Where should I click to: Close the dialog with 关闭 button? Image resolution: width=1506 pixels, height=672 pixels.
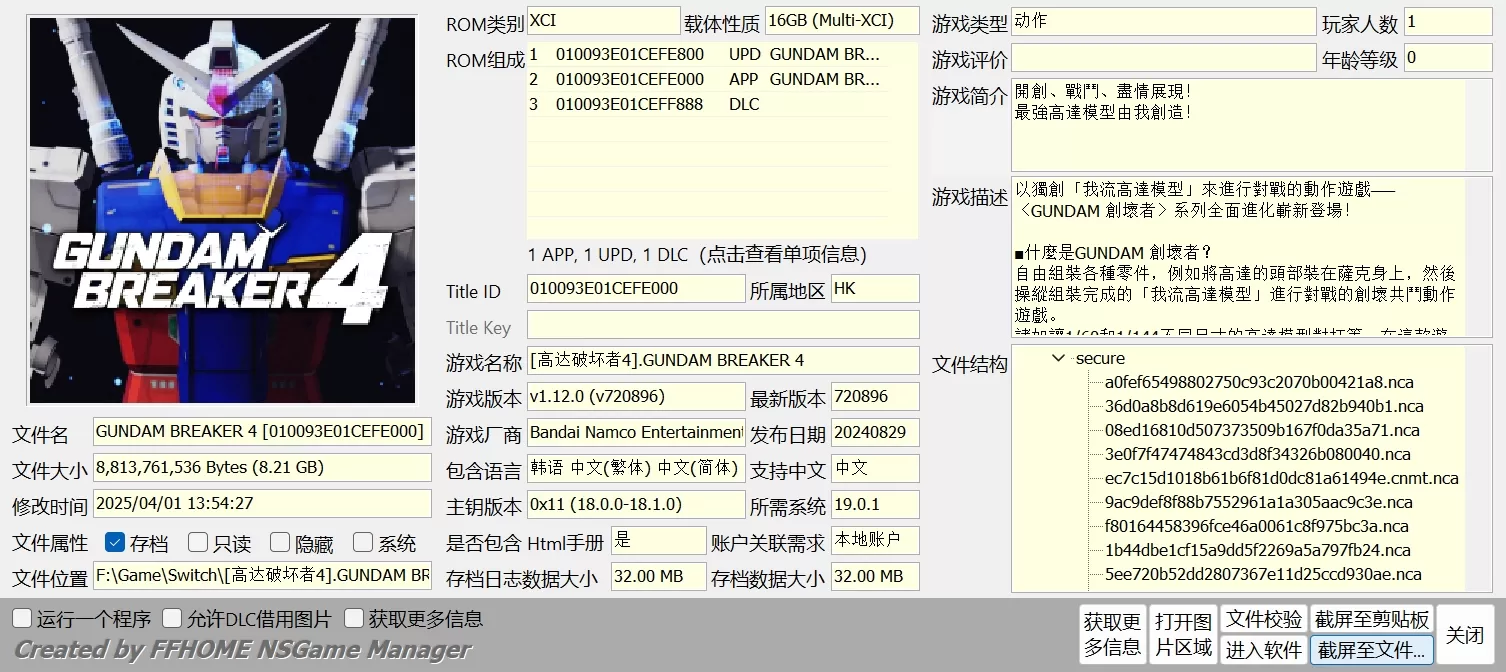click(1465, 634)
